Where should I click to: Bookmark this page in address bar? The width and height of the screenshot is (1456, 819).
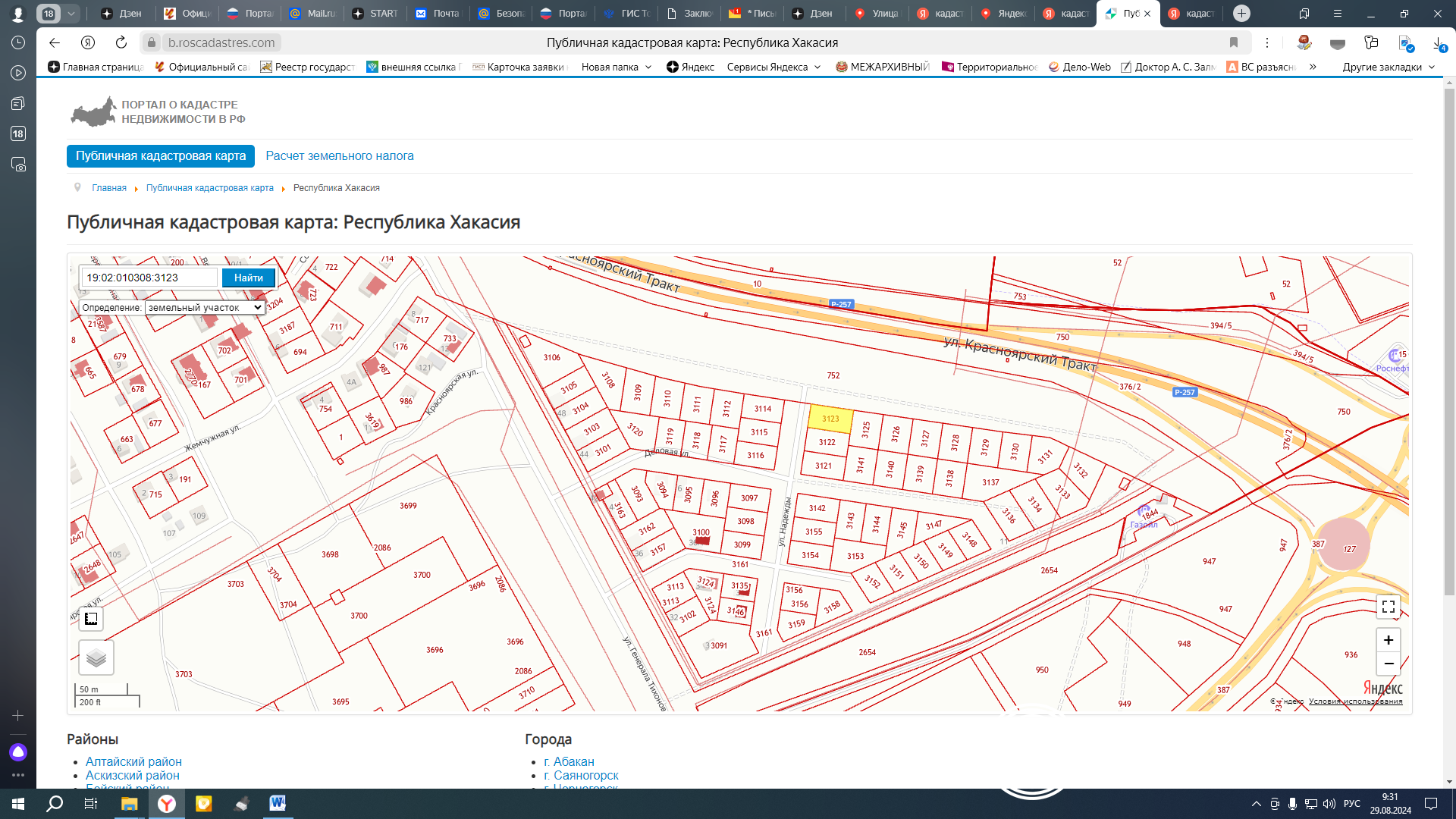click(x=1234, y=42)
